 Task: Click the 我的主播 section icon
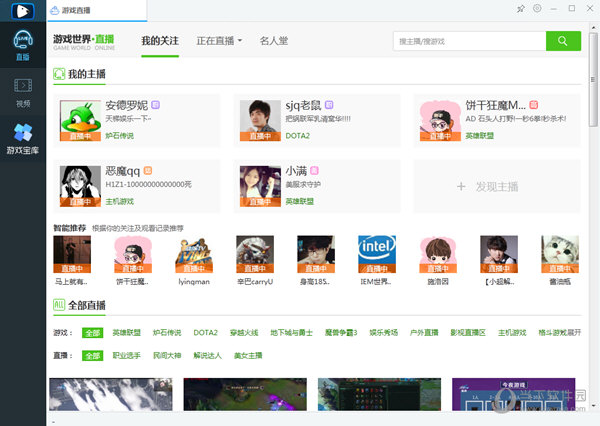[x=59, y=74]
